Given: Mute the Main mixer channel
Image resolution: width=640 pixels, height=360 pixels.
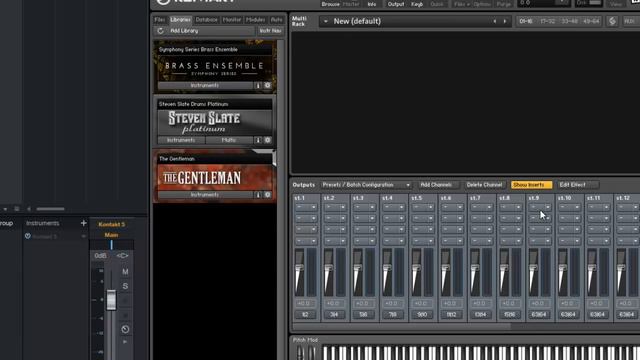Looking at the screenshot, I should [x=125, y=272].
